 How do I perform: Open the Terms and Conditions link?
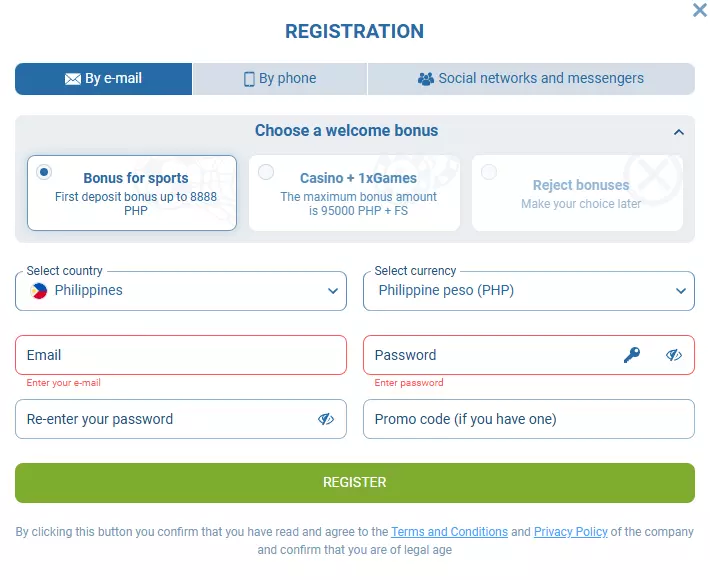[x=449, y=532]
